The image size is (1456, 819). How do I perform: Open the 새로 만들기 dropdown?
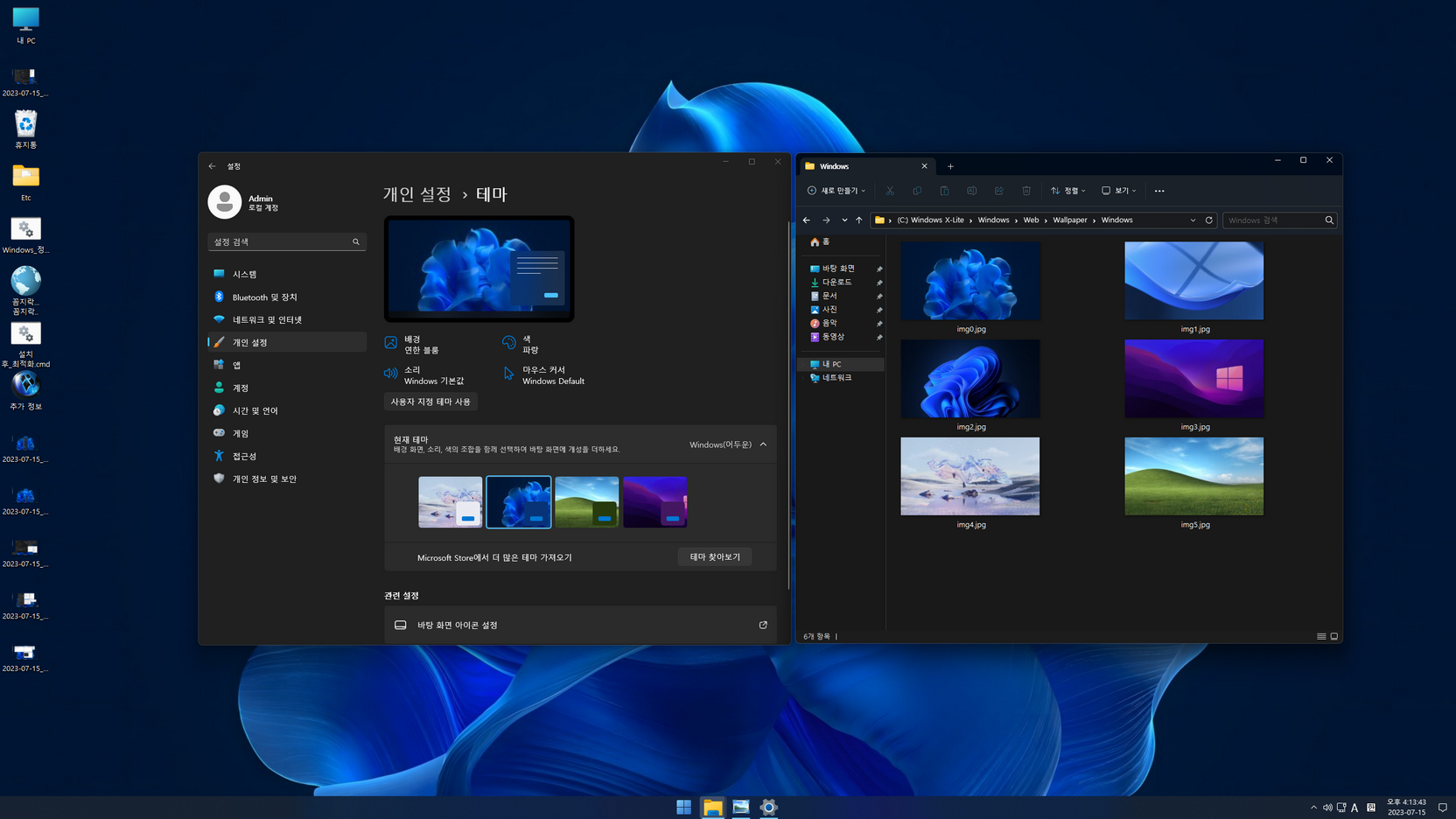click(x=836, y=191)
